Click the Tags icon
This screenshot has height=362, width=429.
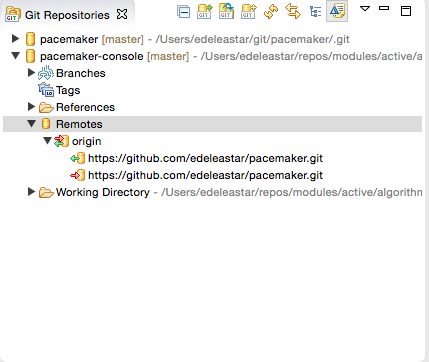pos(46,90)
